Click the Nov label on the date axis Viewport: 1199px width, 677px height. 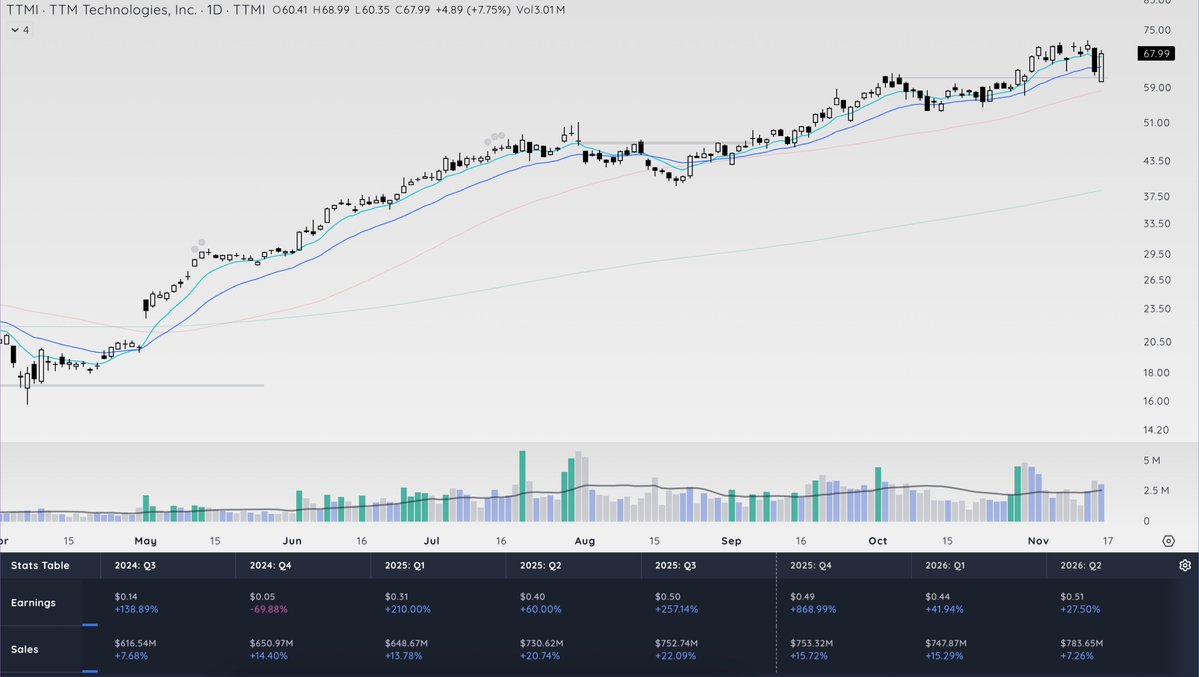[x=1037, y=540]
